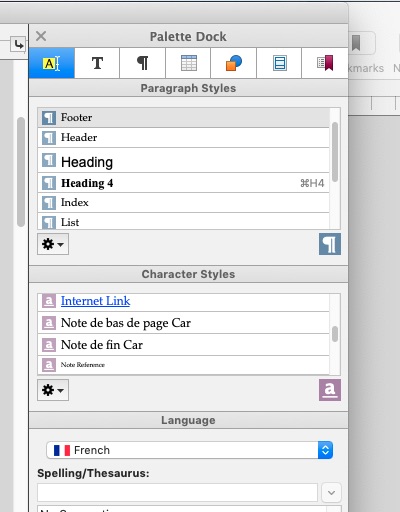Screen dimensions: 400x512
Task: Close the Palette Dock
Action: point(41,36)
